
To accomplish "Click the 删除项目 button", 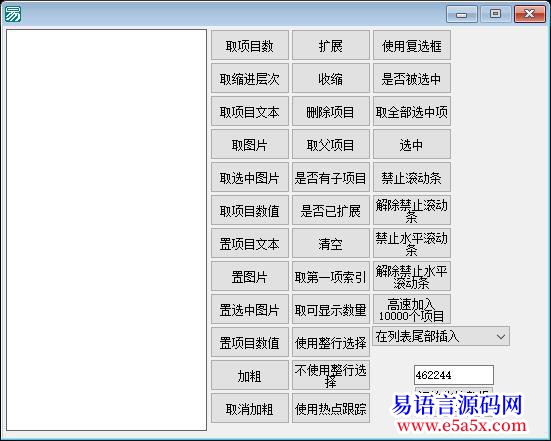I will pos(331,111).
